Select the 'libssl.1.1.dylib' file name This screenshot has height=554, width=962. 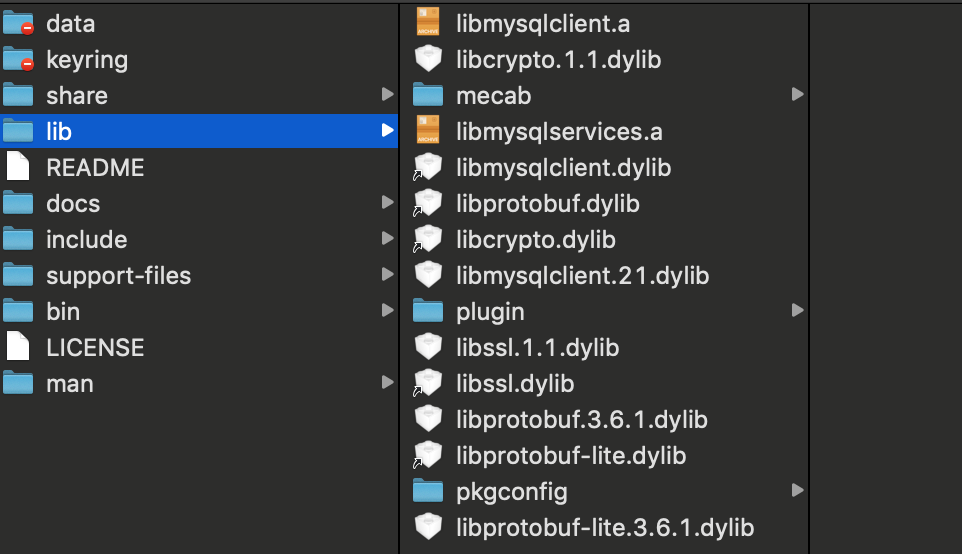(x=538, y=348)
